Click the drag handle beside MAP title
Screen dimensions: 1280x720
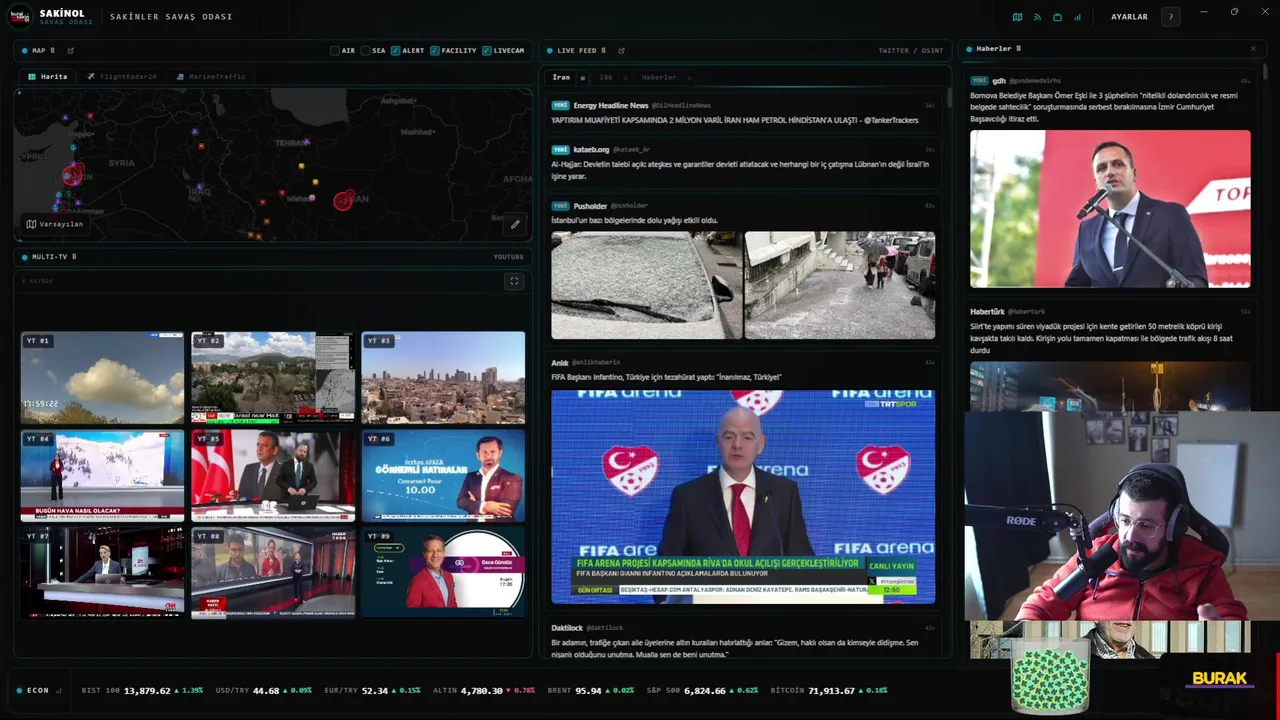pyautogui.click(x=52, y=50)
